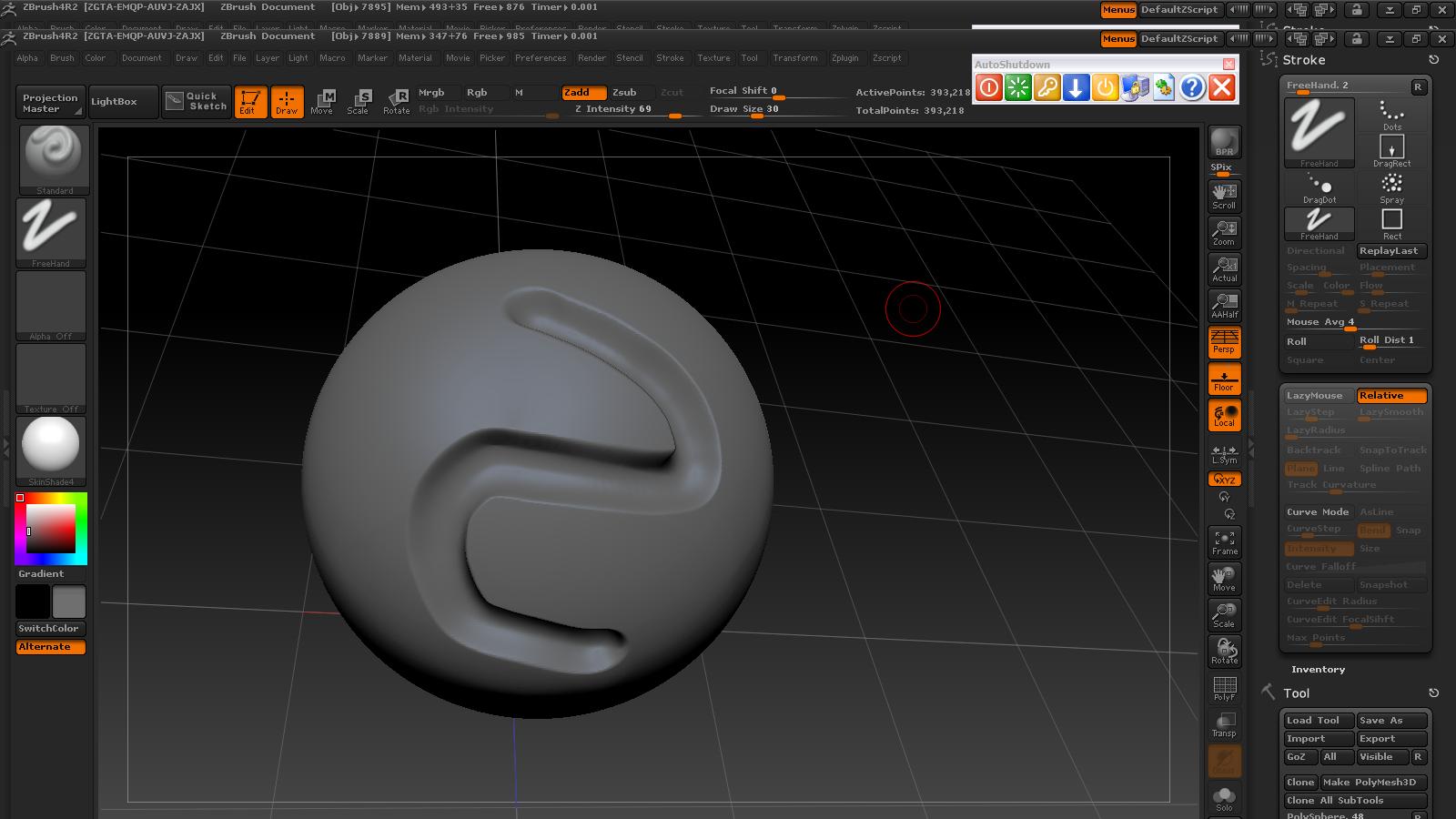Viewport: 1456px width, 819px height.
Task: Toggle Persp perspective view
Action: pyautogui.click(x=1225, y=342)
